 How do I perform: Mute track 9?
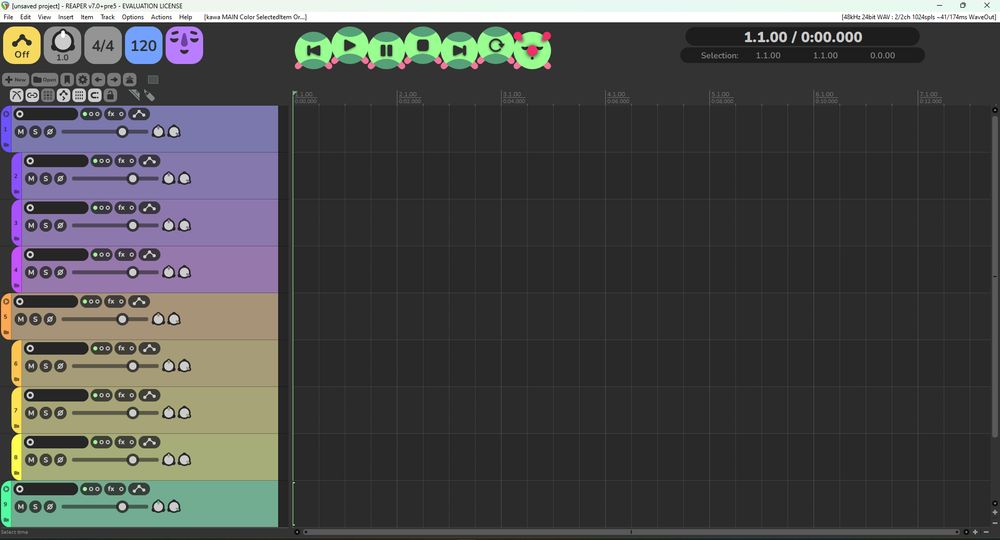[x=20, y=507]
